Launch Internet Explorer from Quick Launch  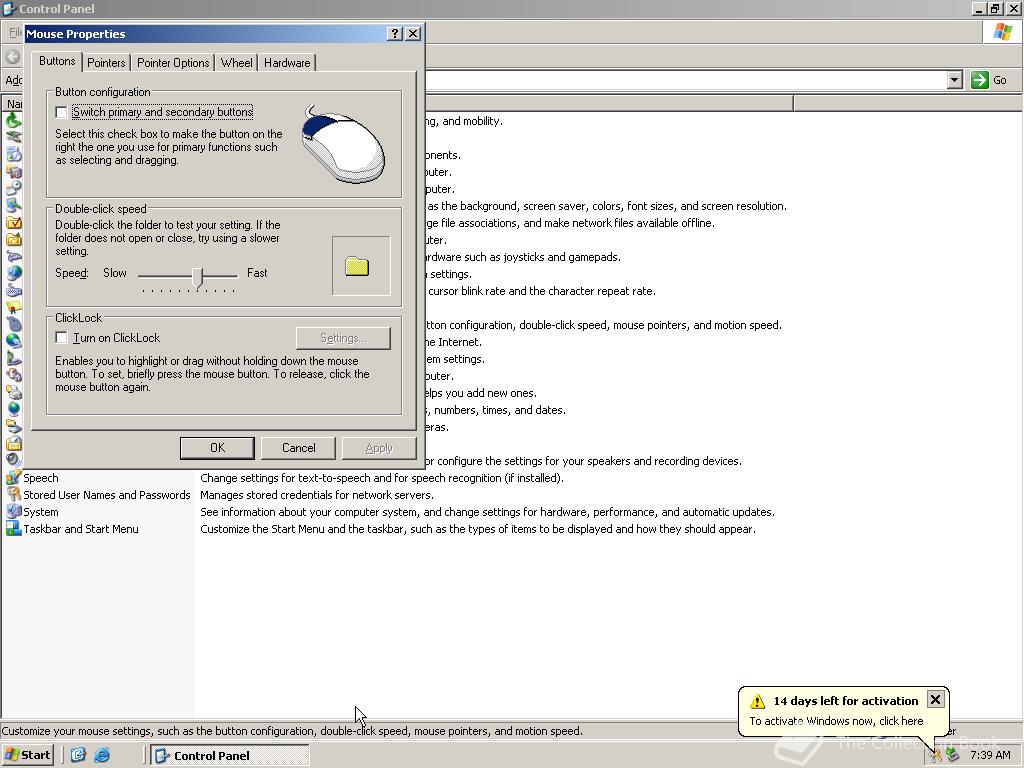103,755
